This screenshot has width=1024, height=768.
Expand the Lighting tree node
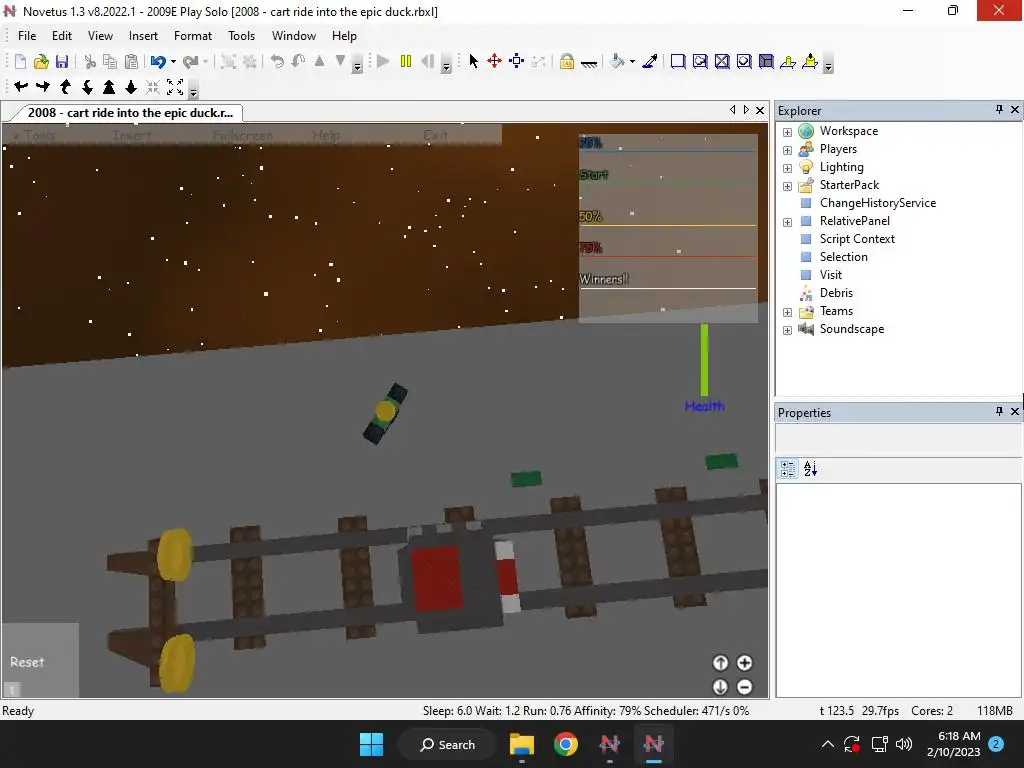[x=788, y=168]
